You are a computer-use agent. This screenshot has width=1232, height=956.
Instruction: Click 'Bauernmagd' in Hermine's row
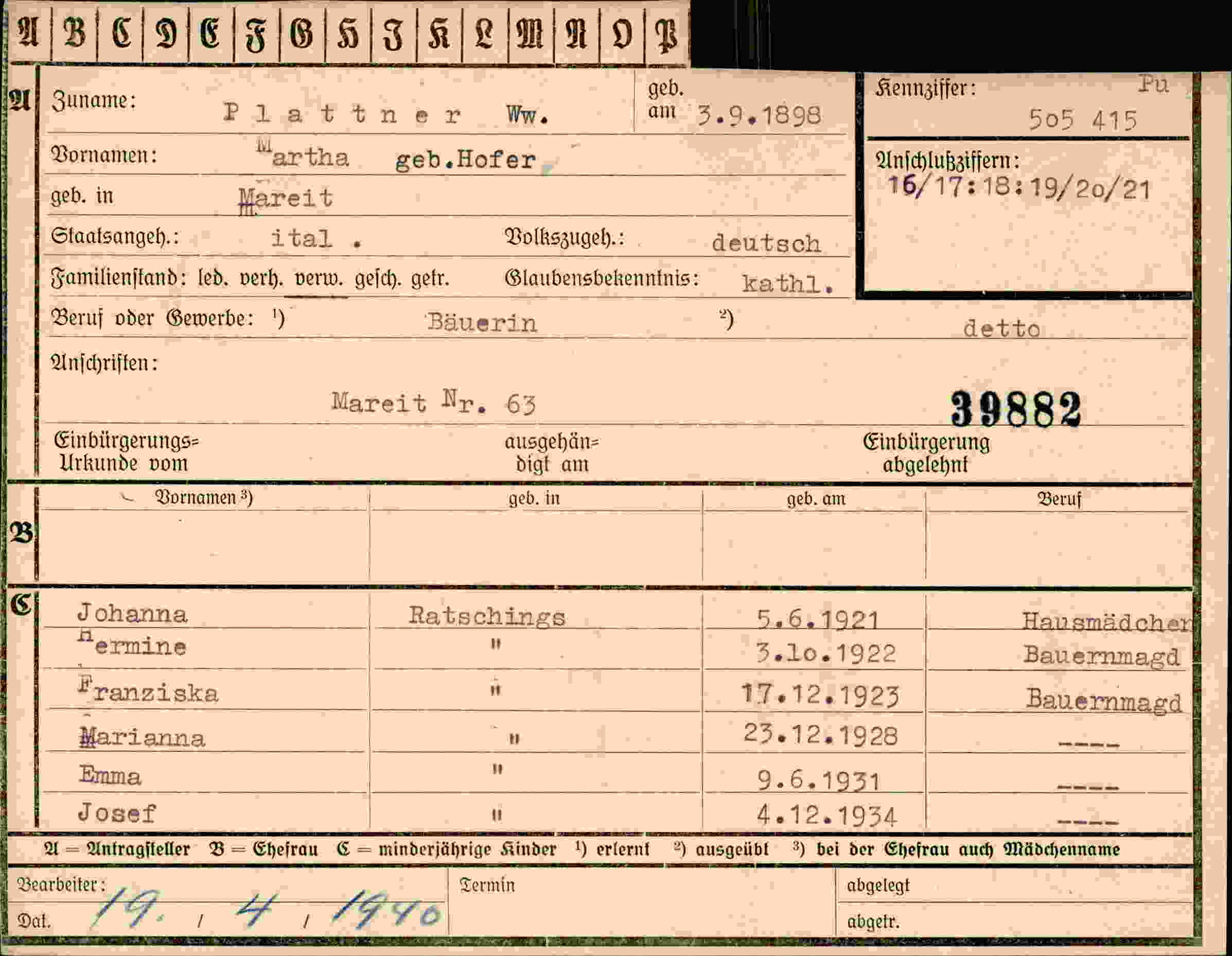[1101, 656]
